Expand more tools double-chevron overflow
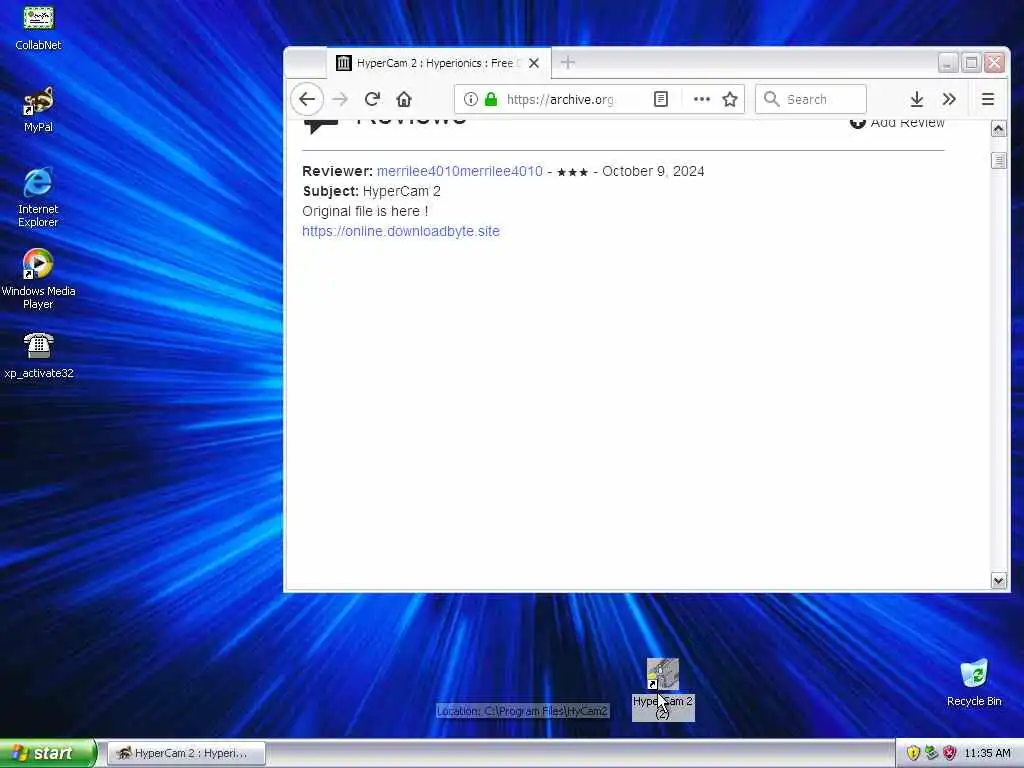1024x768 pixels. pos(949,99)
